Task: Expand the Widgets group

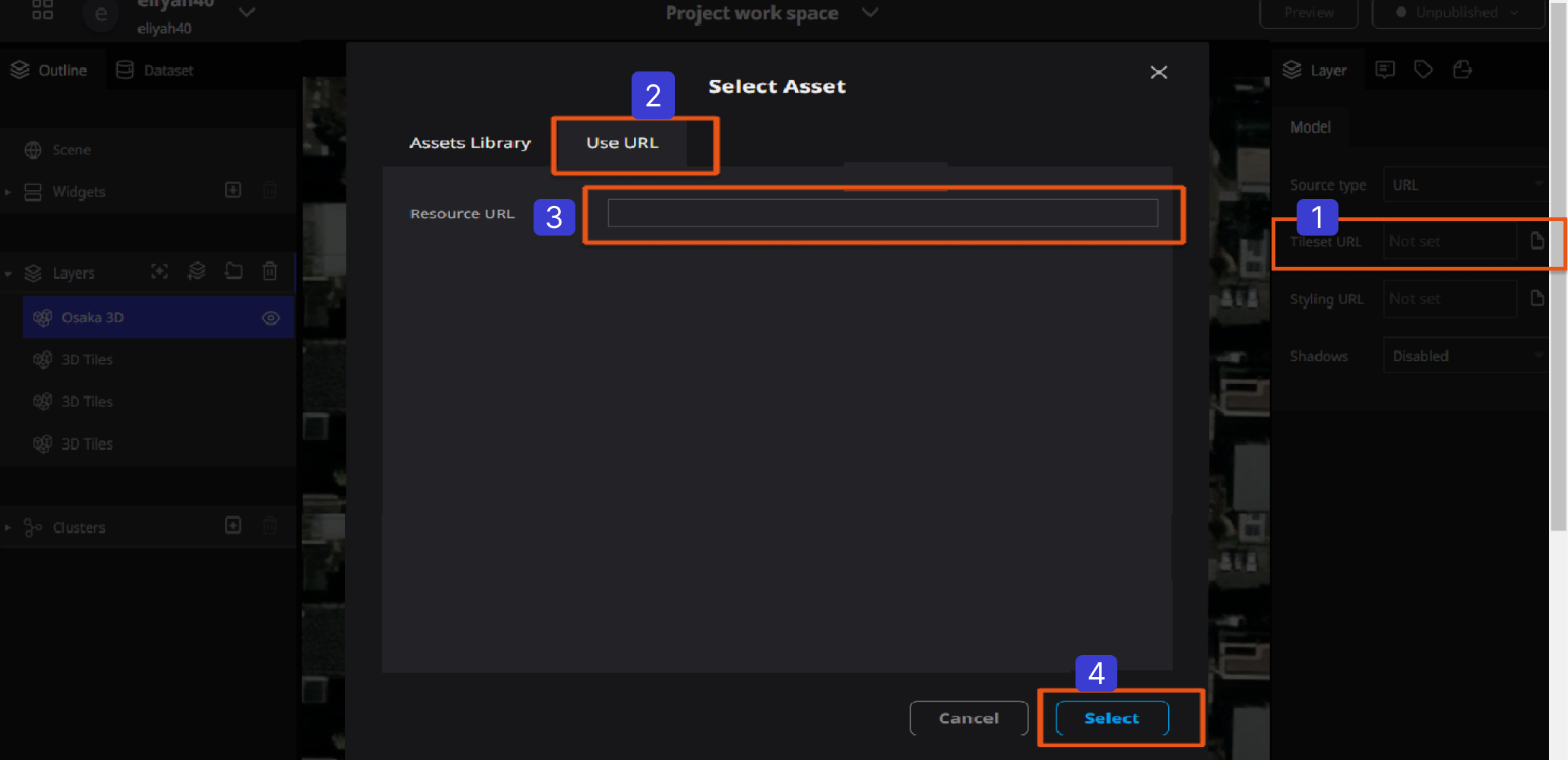Action: click(x=8, y=192)
